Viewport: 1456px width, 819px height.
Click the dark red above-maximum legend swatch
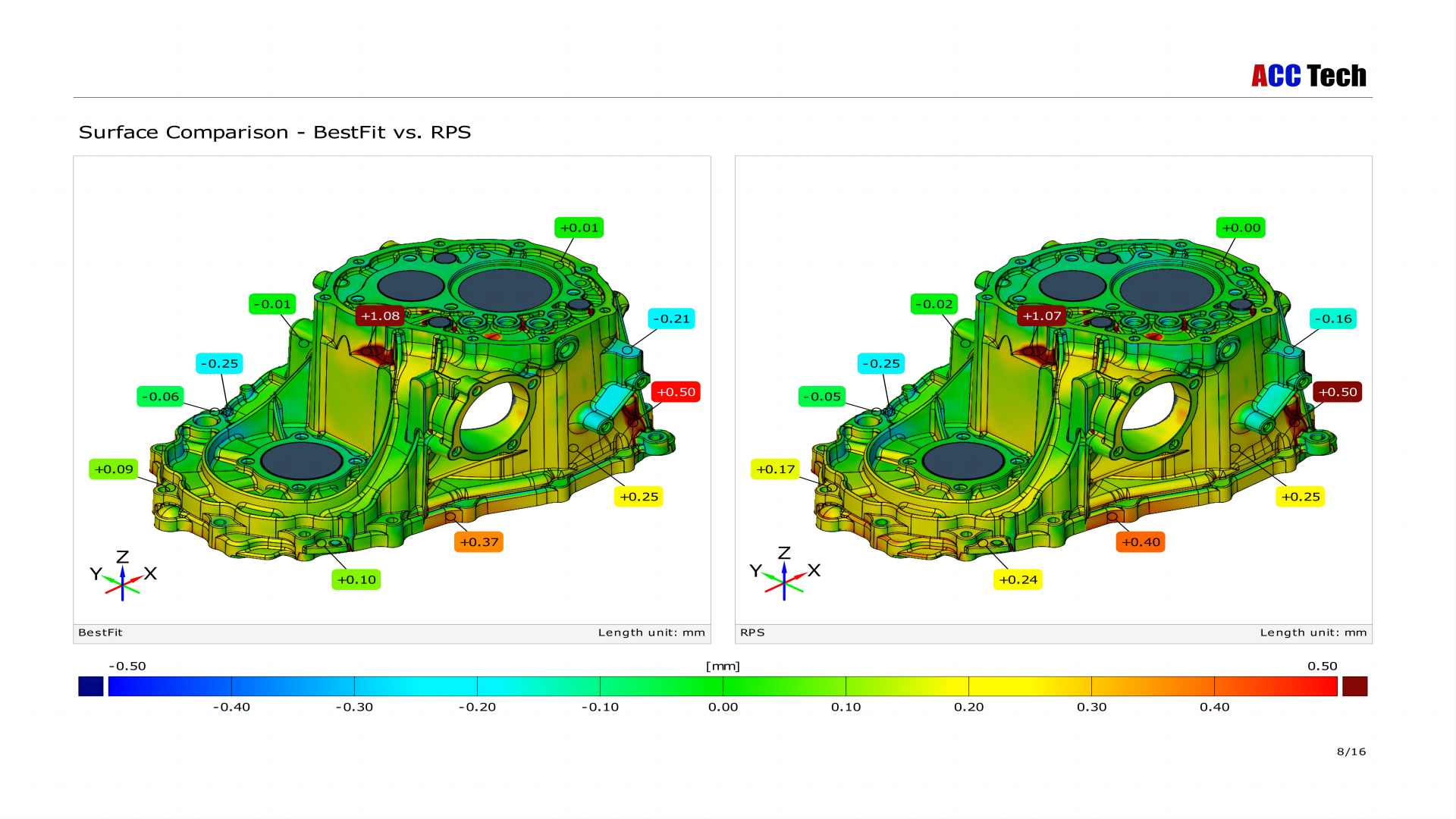click(1354, 686)
